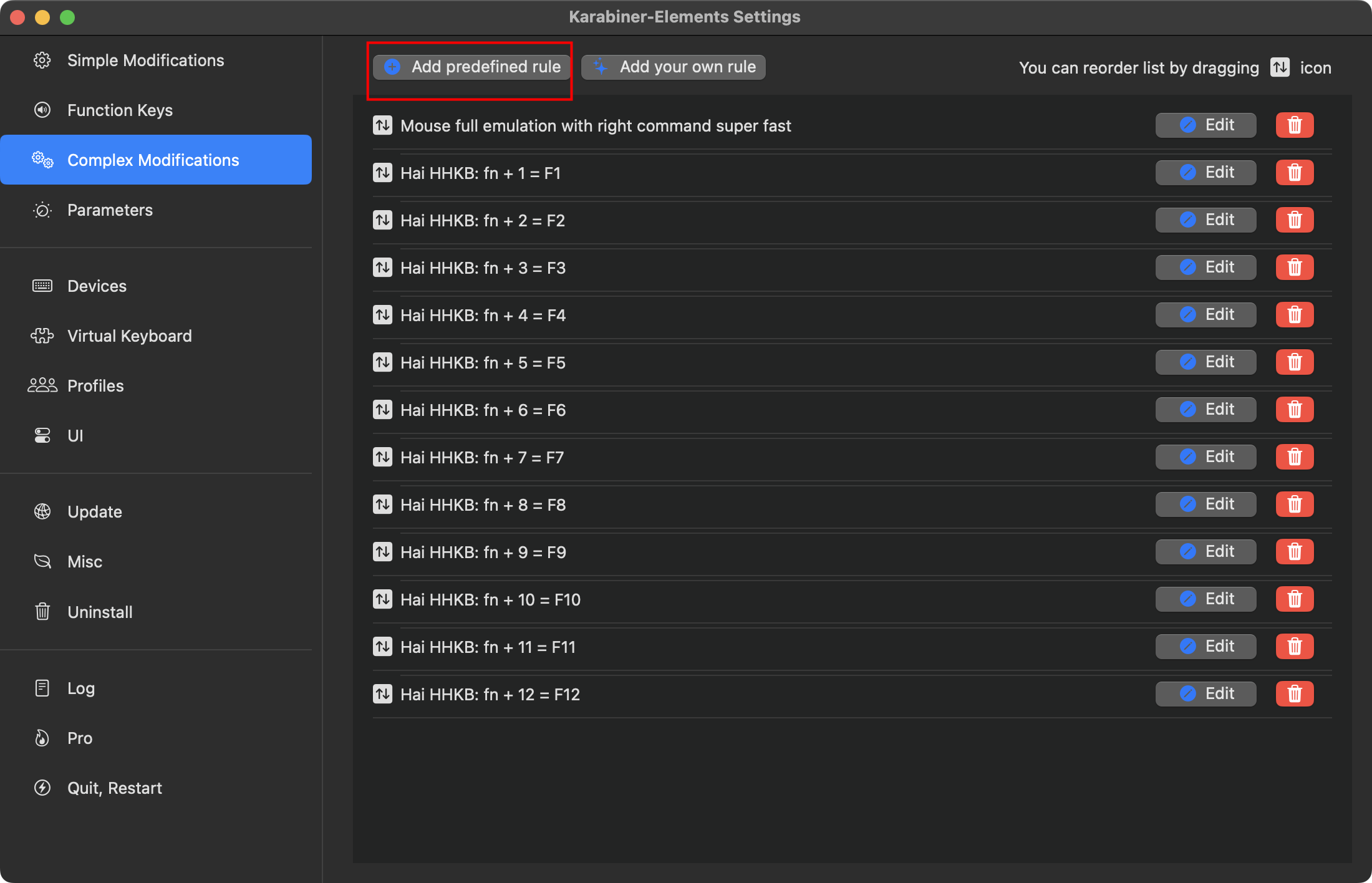Open Simple Modifications section
Viewport: 1372px width, 883px height.
coord(145,60)
